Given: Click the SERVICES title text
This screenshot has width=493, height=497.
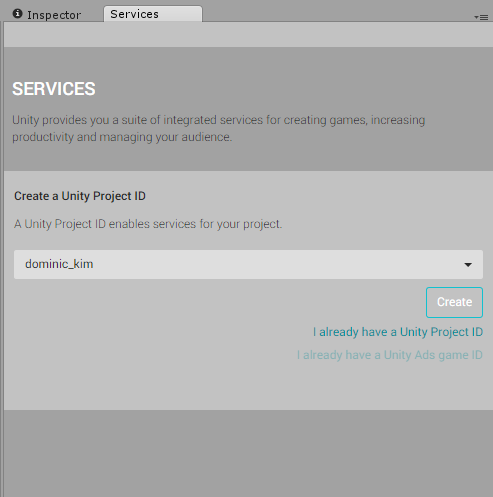Looking at the screenshot, I should click(x=54, y=89).
